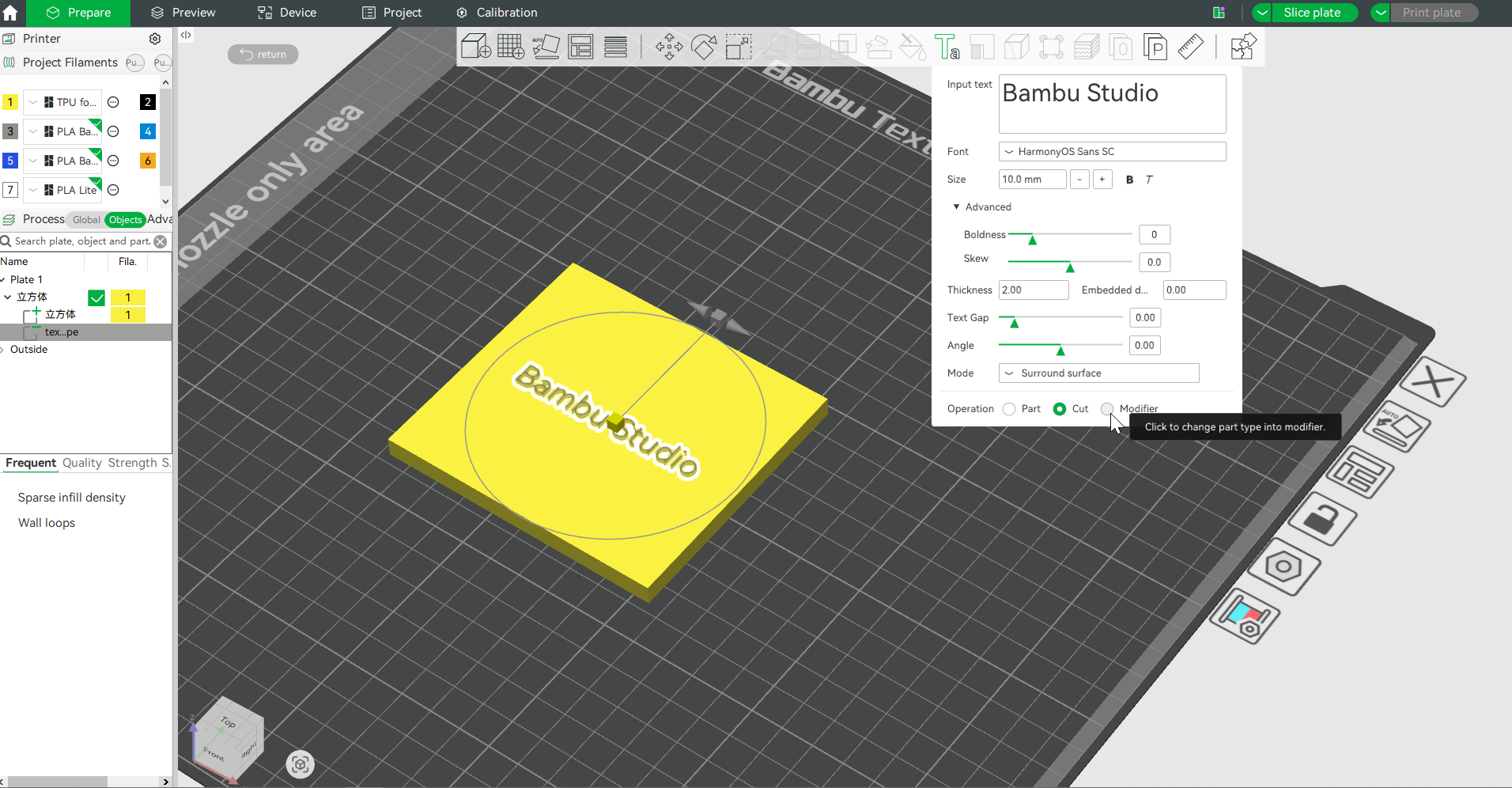
Task: Click the Remove plate X icon
Action: click(1433, 383)
